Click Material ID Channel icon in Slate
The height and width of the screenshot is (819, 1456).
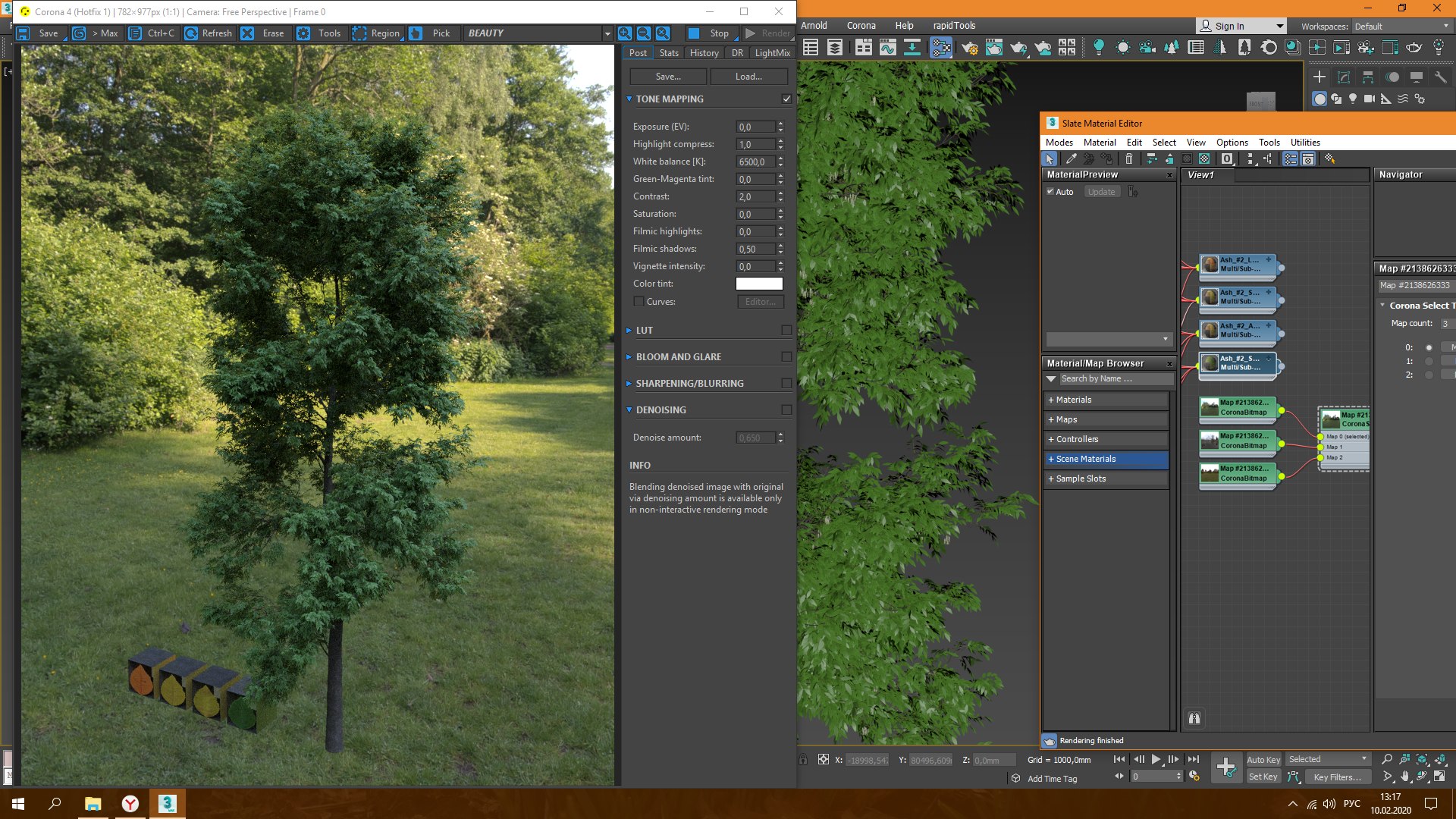pos(1227,158)
